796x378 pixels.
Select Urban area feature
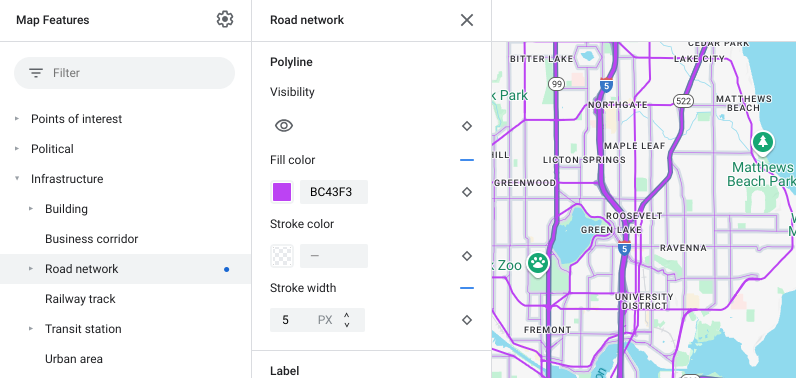pyautogui.click(x=74, y=359)
